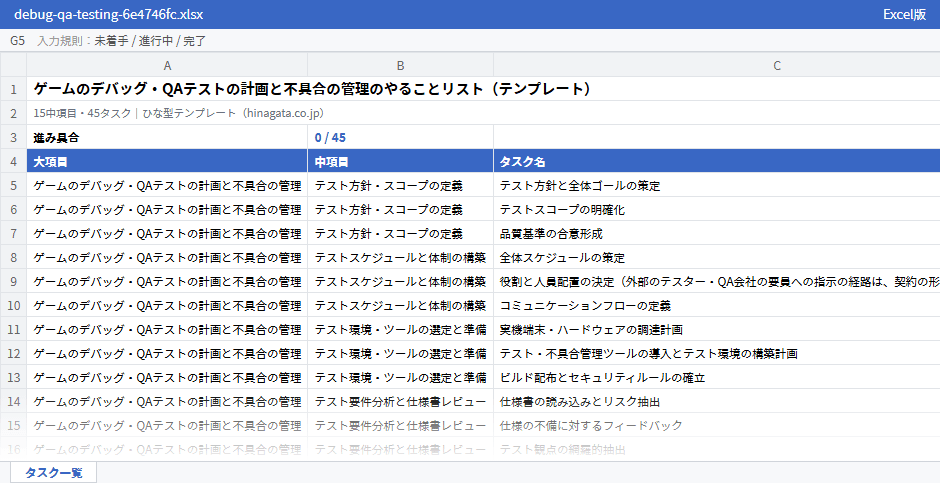Select column A cell in row 6

(167, 209)
